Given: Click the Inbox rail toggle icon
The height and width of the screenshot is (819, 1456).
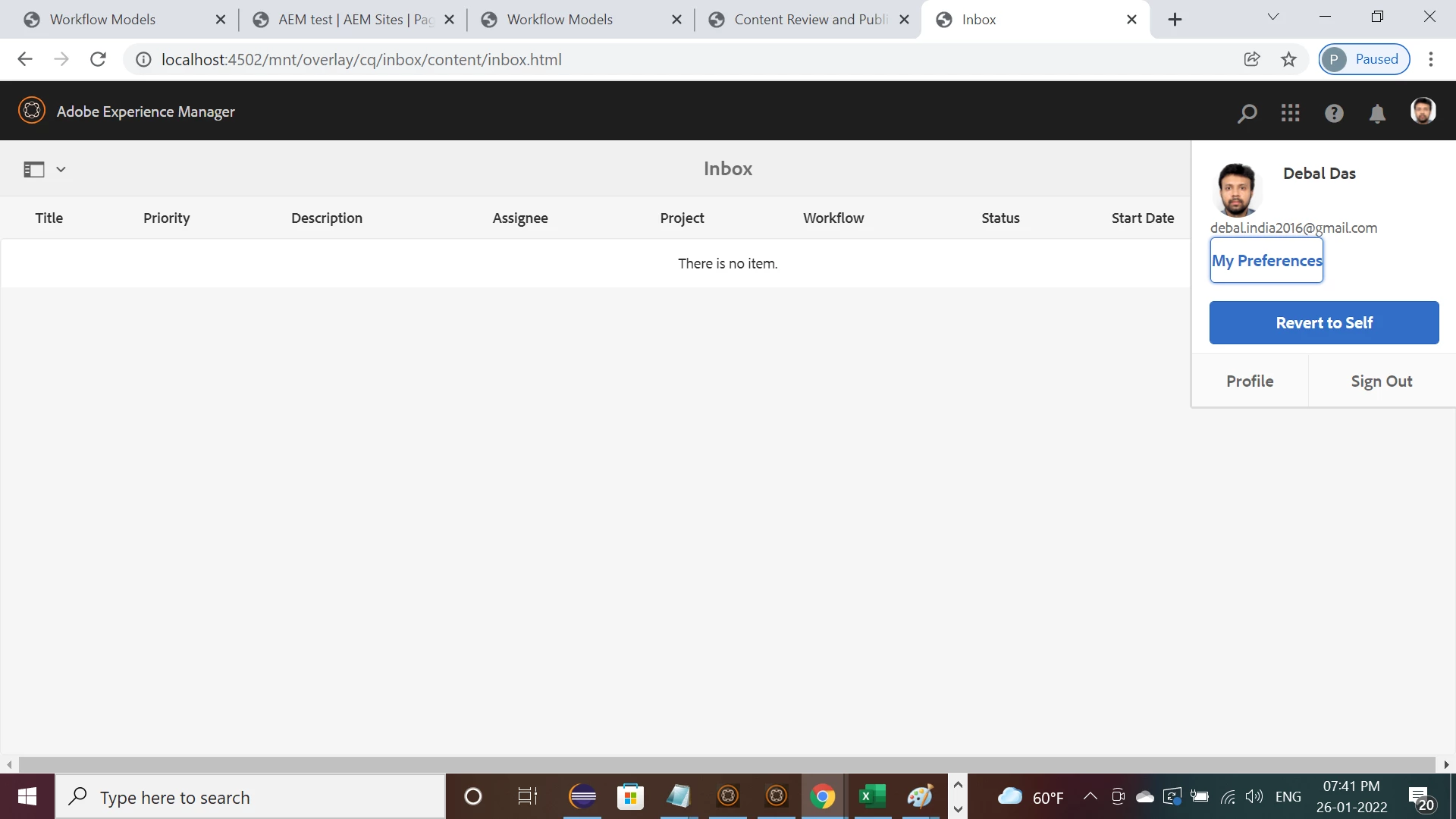Looking at the screenshot, I should coord(34,169).
